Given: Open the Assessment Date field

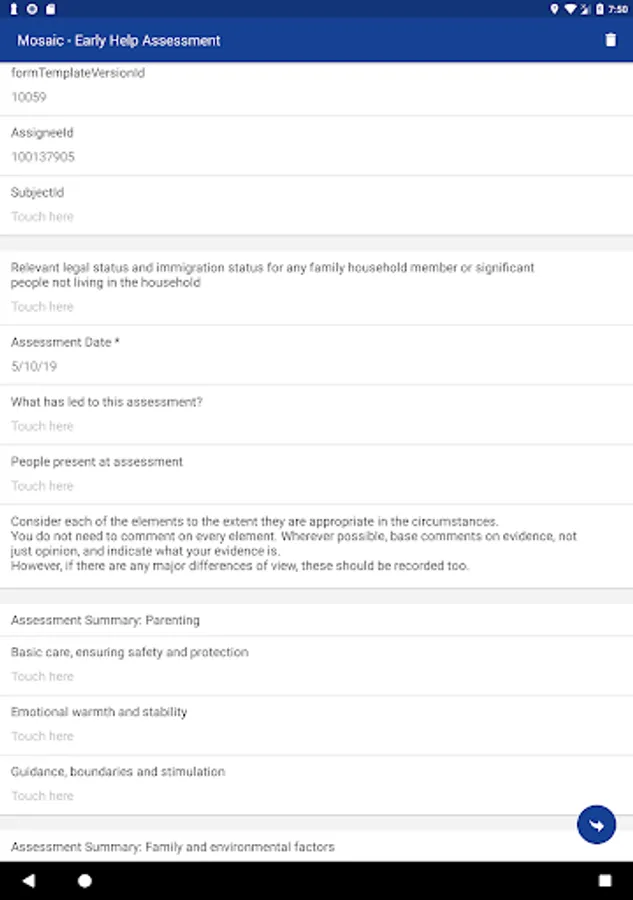Looking at the screenshot, I should [x=35, y=366].
